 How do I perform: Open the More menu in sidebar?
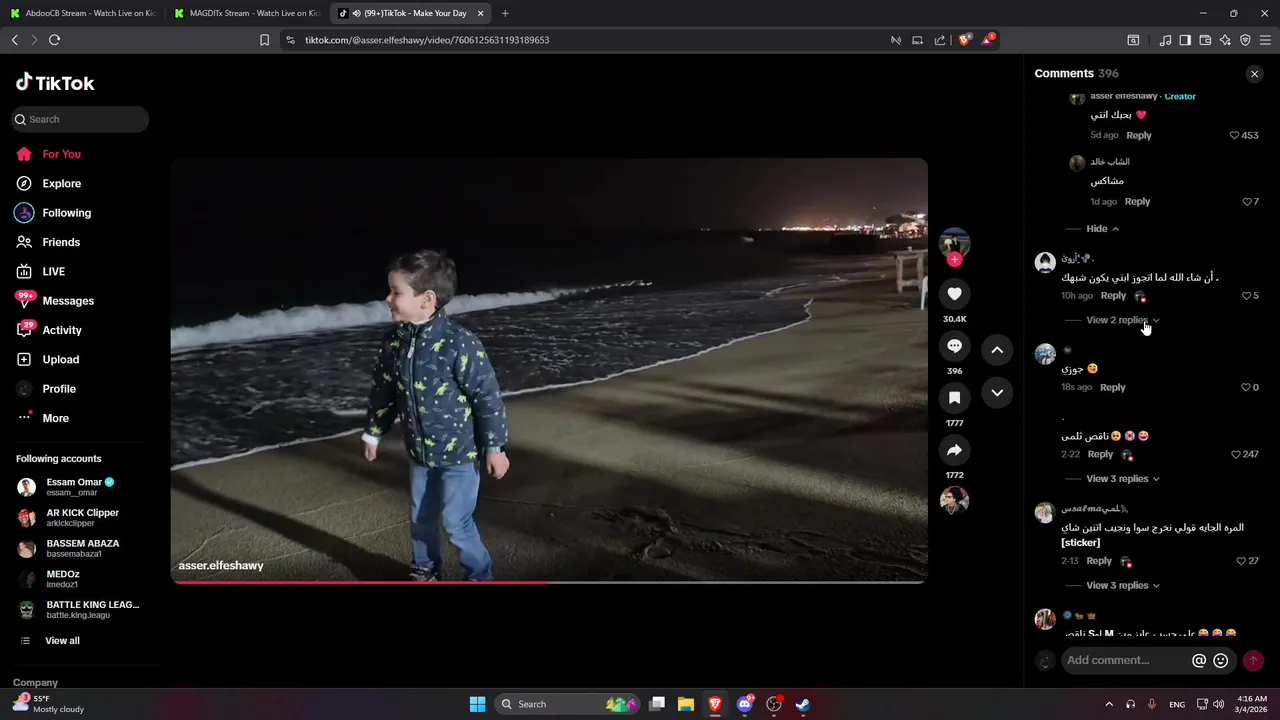43,418
